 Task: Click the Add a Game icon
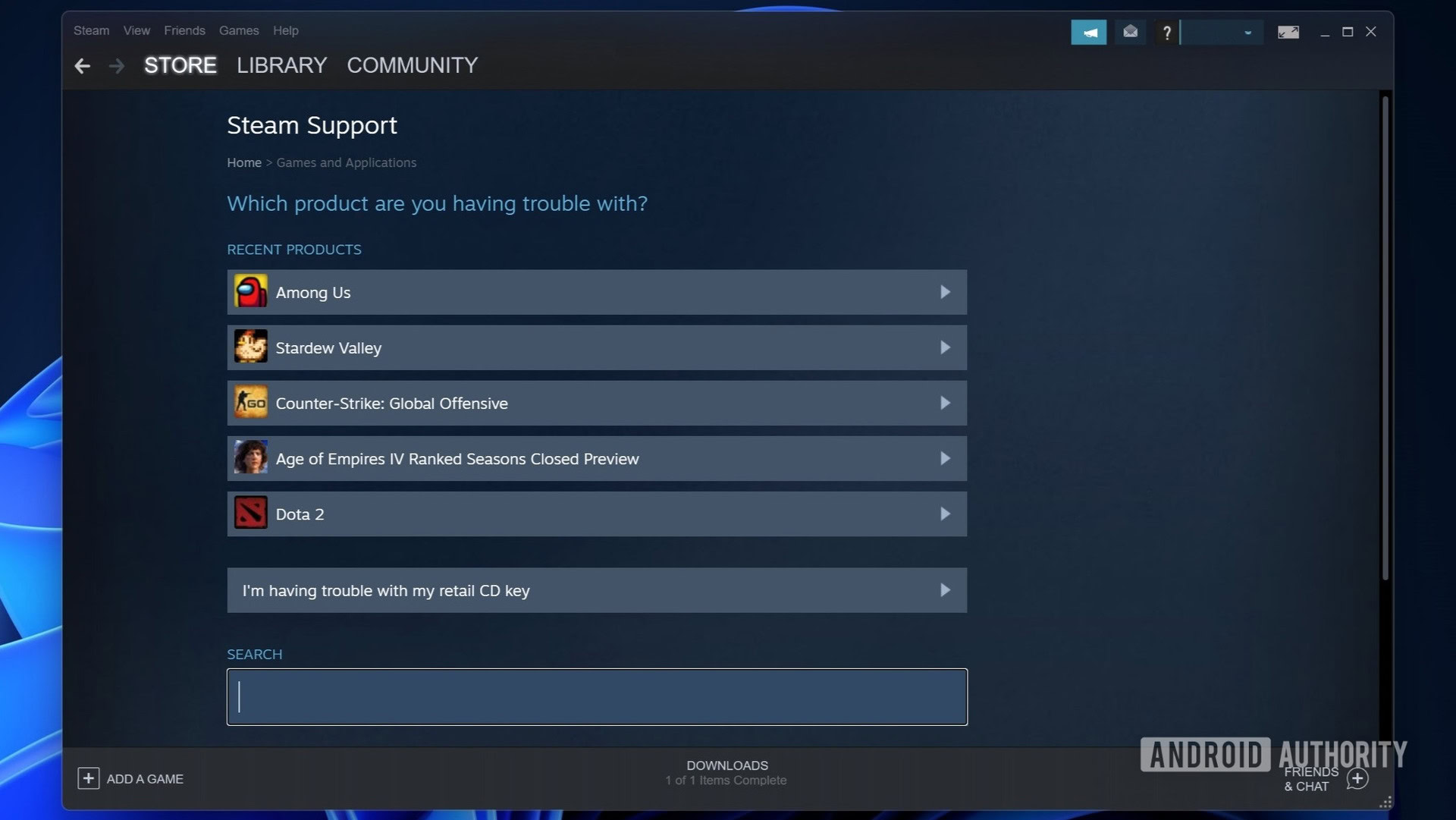pos(87,778)
